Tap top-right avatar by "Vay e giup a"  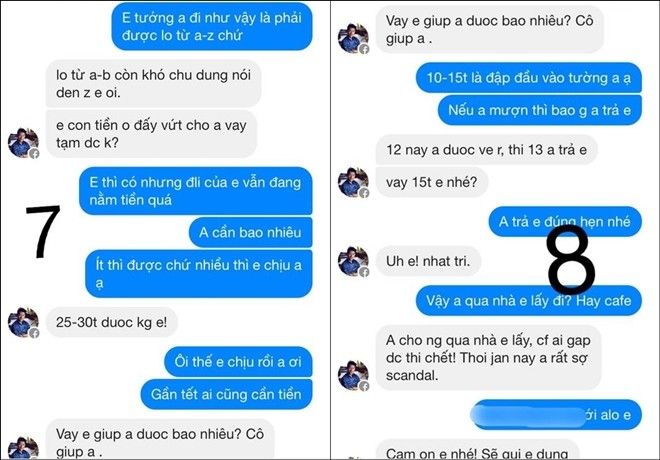pos(353,38)
